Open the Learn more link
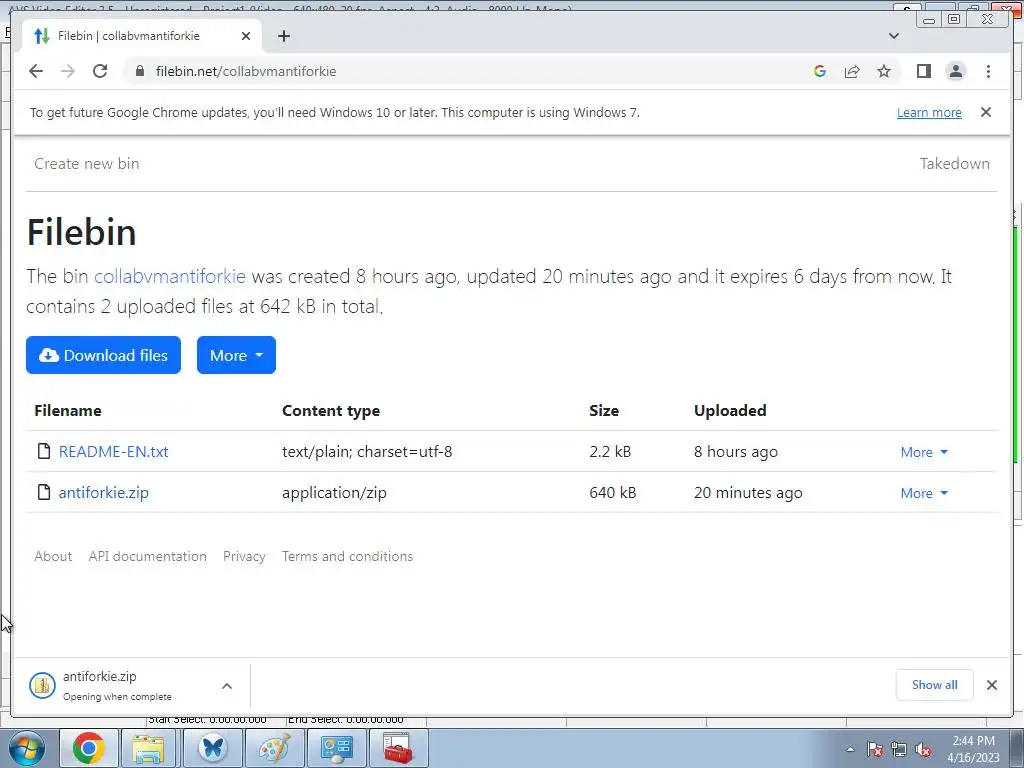 pos(929,112)
